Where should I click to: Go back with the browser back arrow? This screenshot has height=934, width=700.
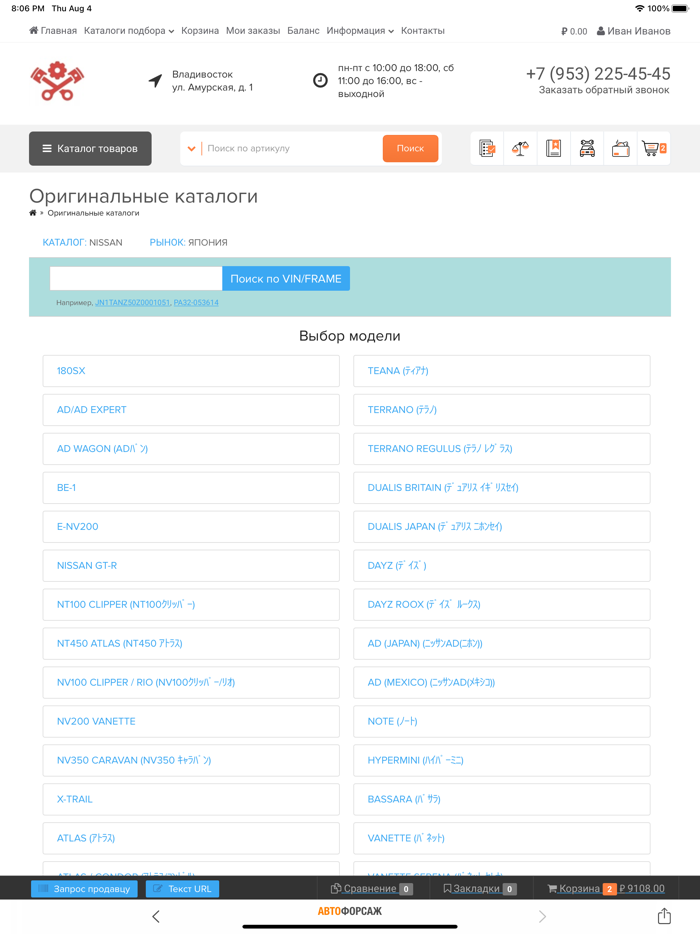tap(156, 916)
